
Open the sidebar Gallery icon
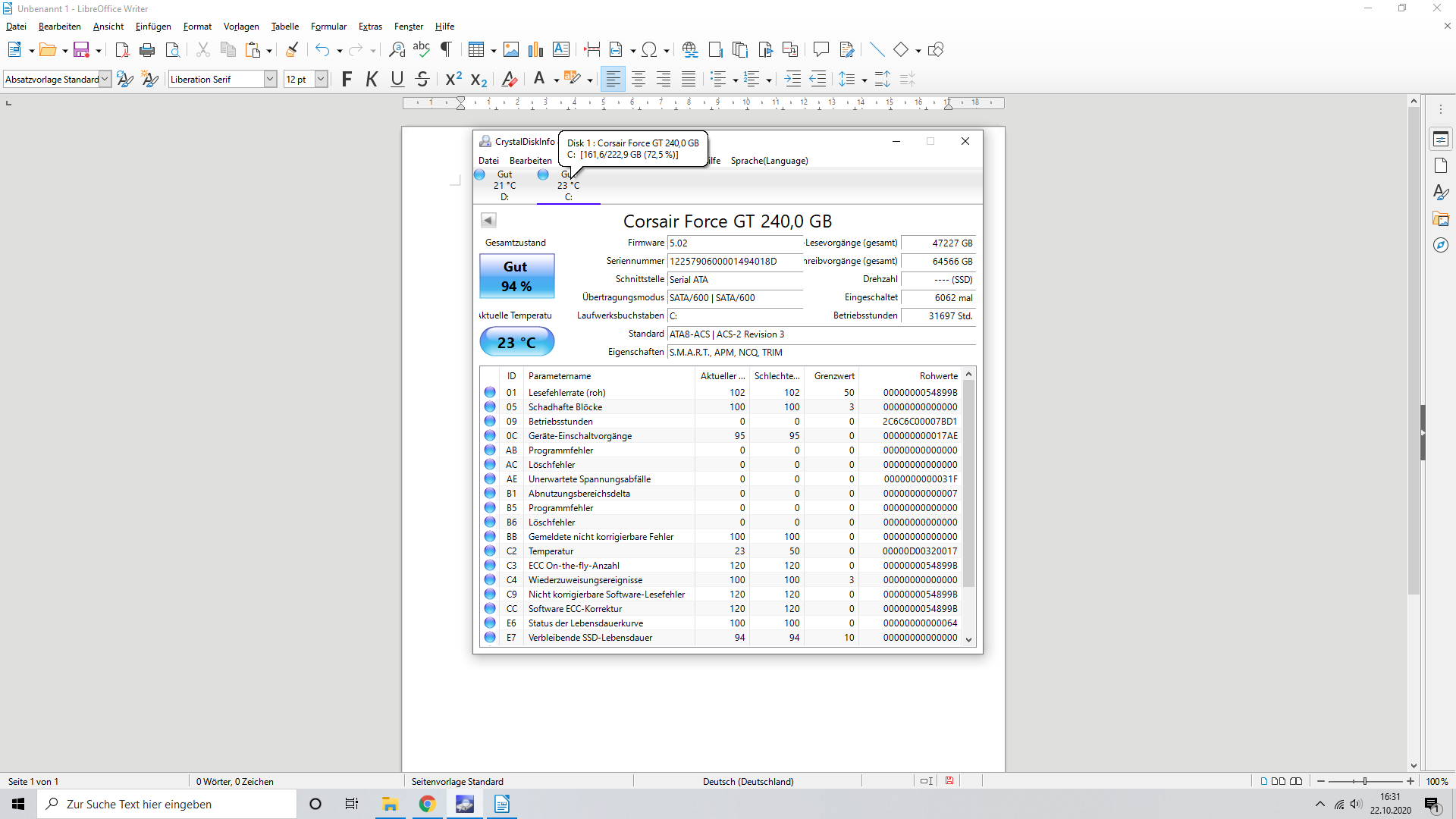click(1441, 219)
